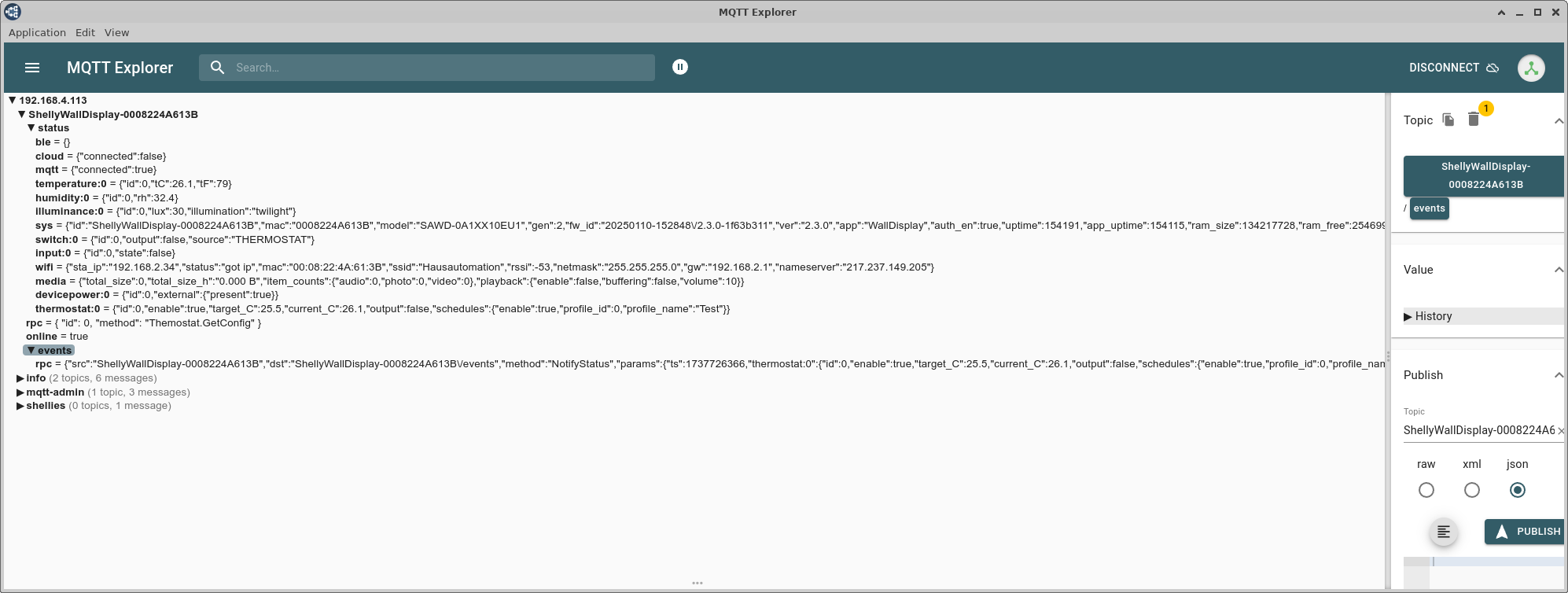Collapse the events tree node

click(31, 351)
